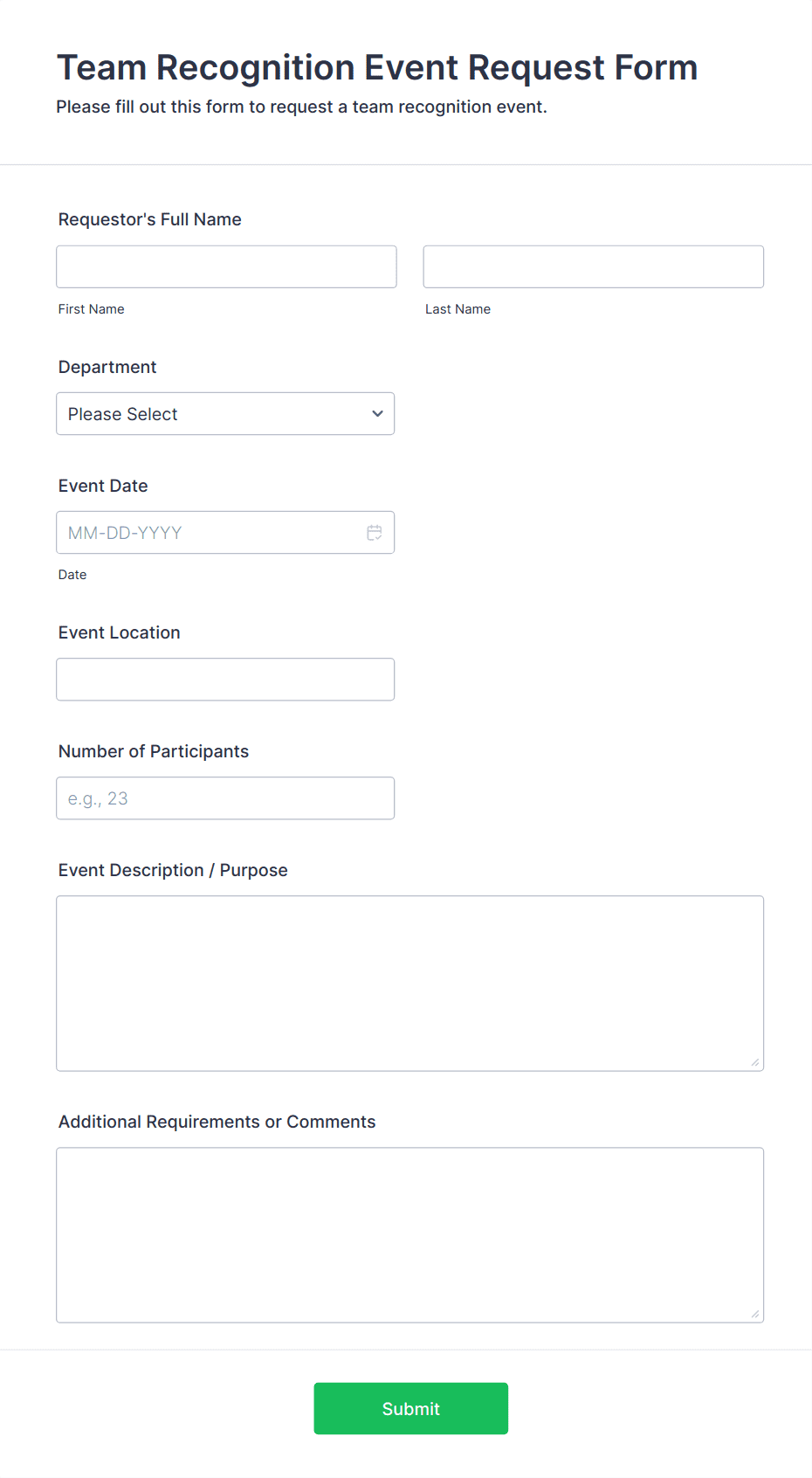
Task: Click the First Name sublabel
Action: point(92,309)
